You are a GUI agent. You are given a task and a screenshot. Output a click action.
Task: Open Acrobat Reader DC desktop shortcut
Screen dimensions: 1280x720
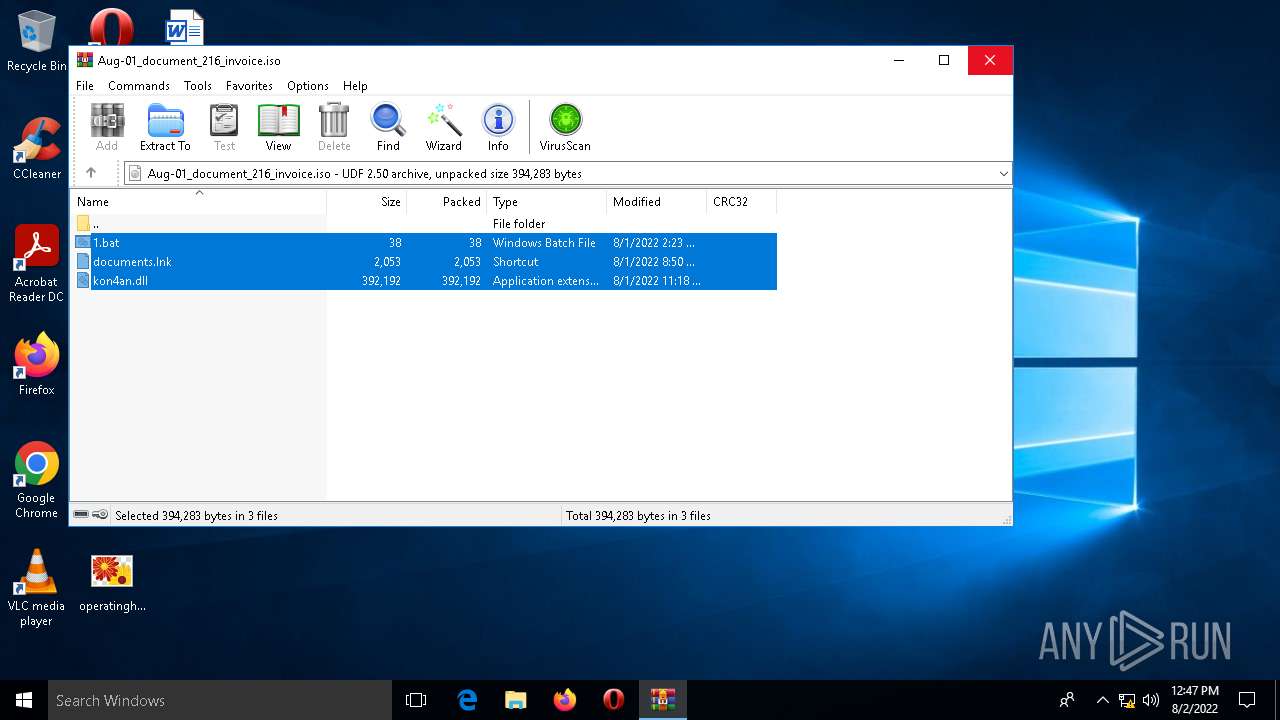coord(37,264)
